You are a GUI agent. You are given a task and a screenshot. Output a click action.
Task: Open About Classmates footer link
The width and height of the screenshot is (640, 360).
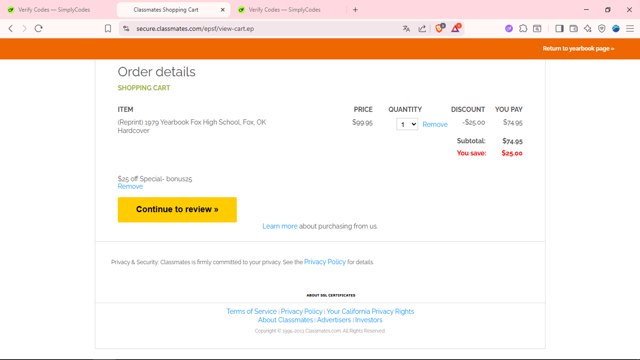pos(285,320)
